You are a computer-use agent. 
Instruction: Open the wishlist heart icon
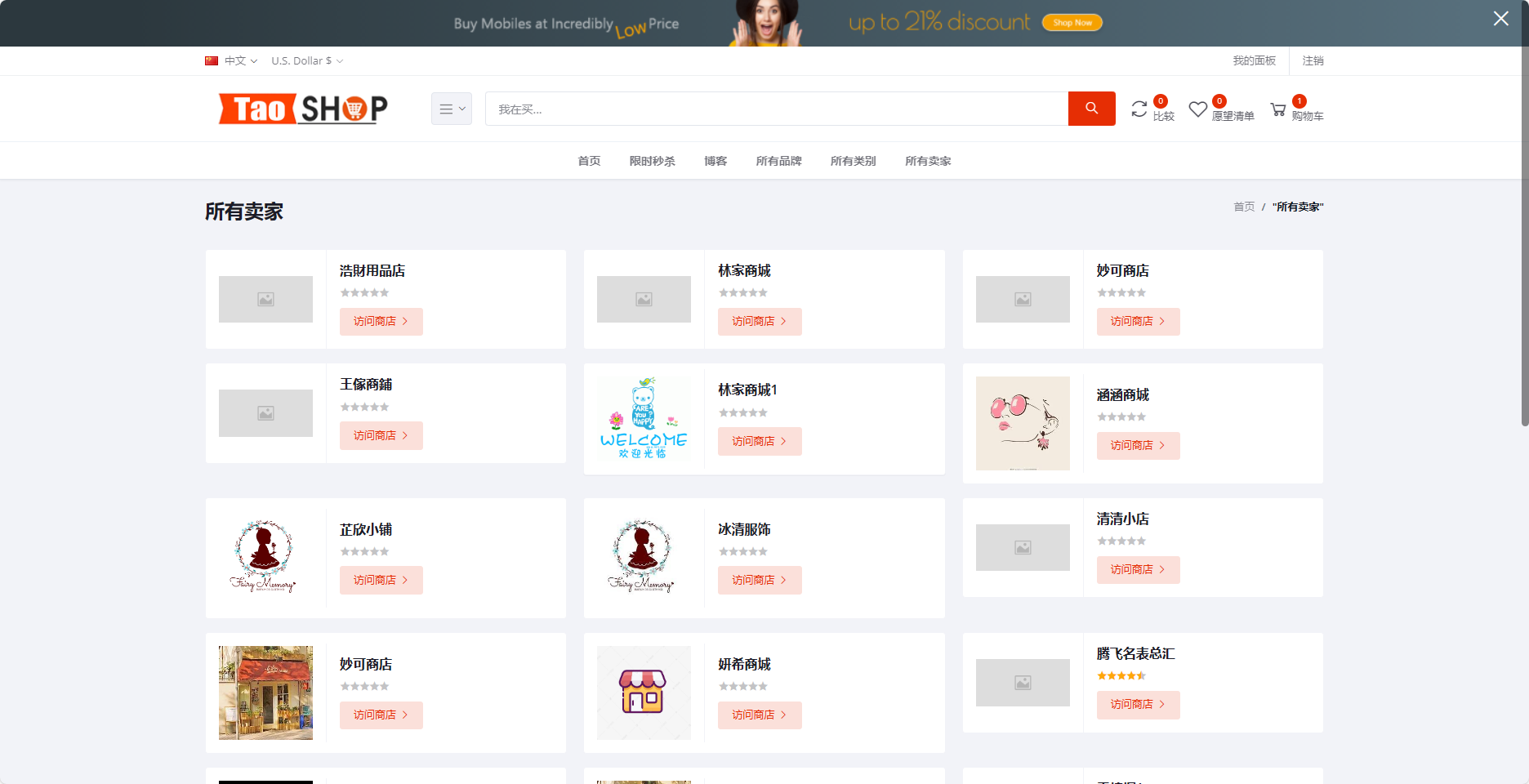(1197, 109)
